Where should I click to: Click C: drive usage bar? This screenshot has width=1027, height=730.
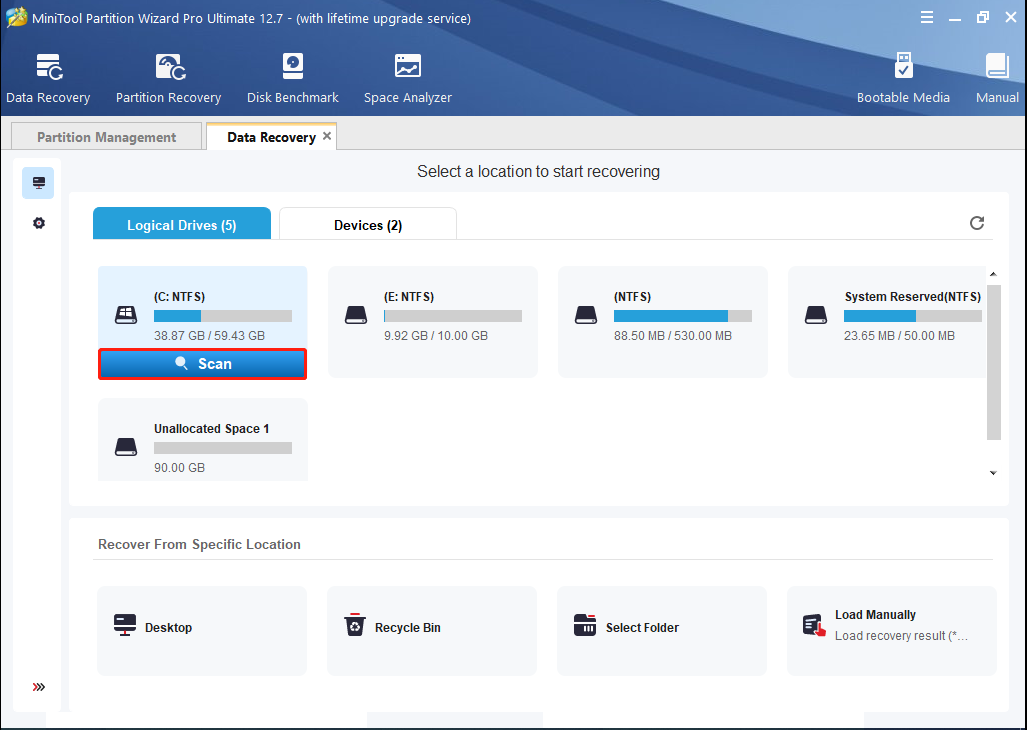pos(223,316)
